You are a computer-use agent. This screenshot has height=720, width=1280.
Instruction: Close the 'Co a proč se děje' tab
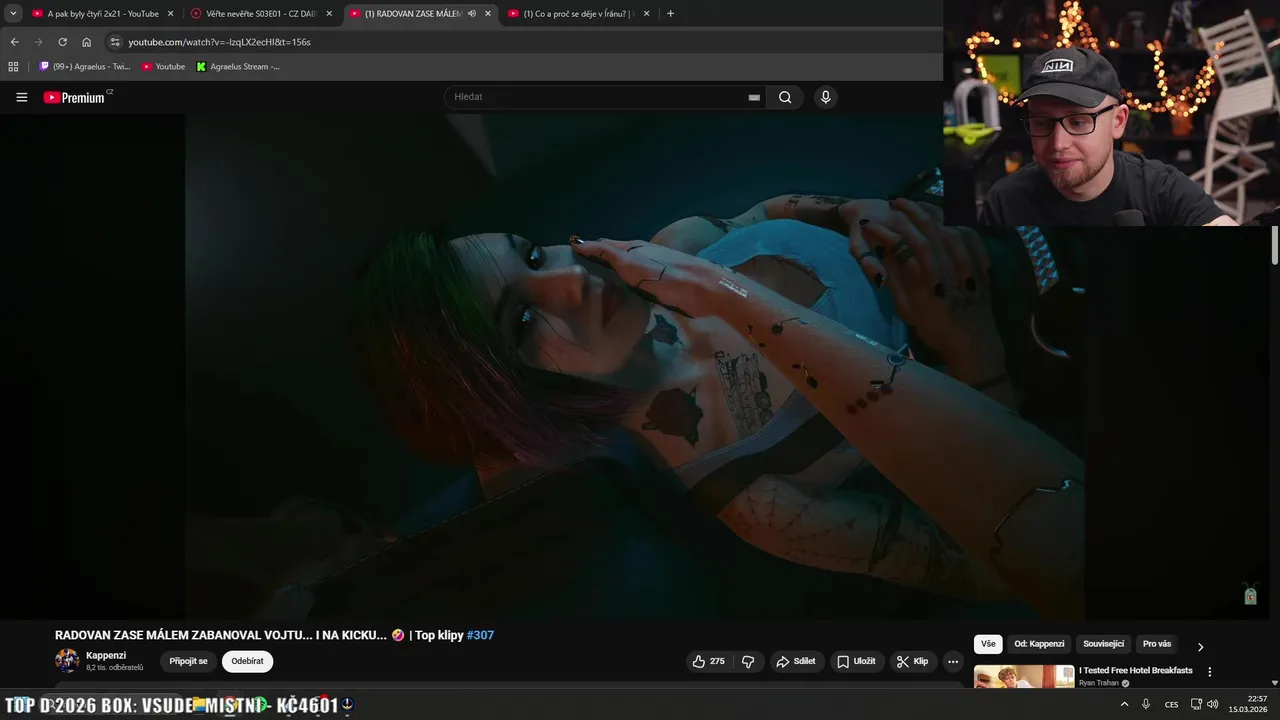click(647, 14)
